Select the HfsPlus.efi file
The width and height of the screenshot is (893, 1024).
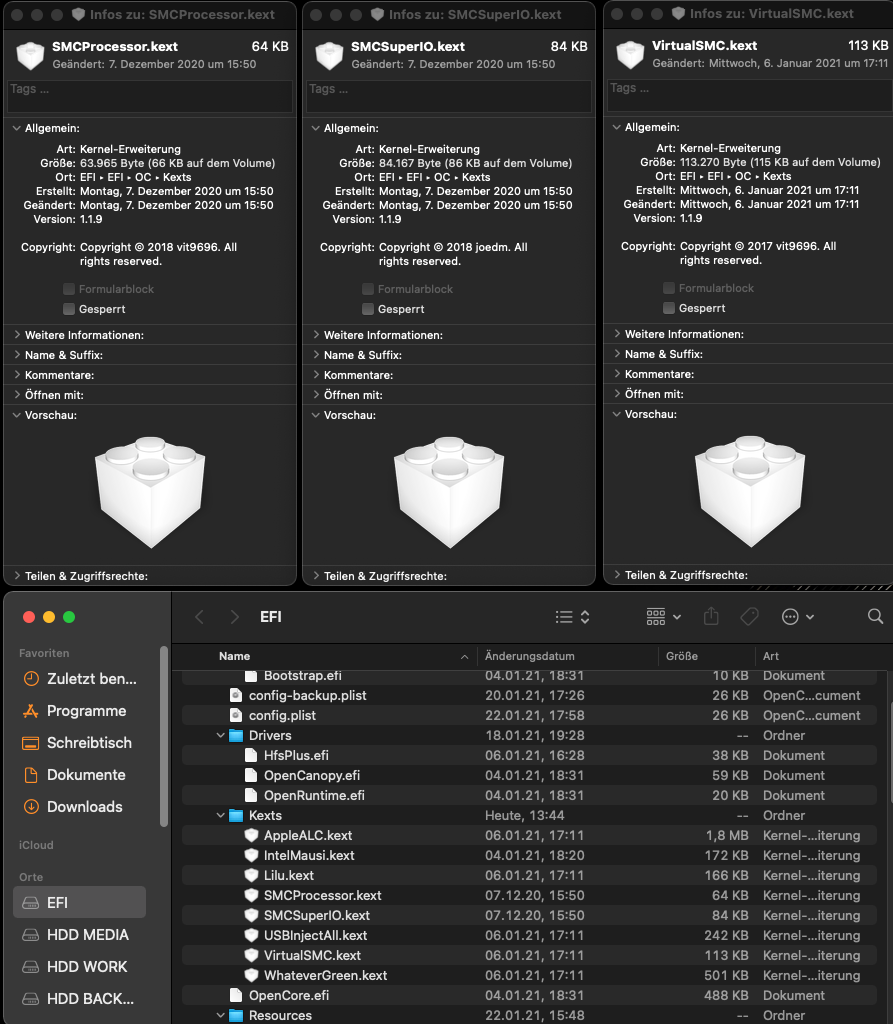coord(529,756)
